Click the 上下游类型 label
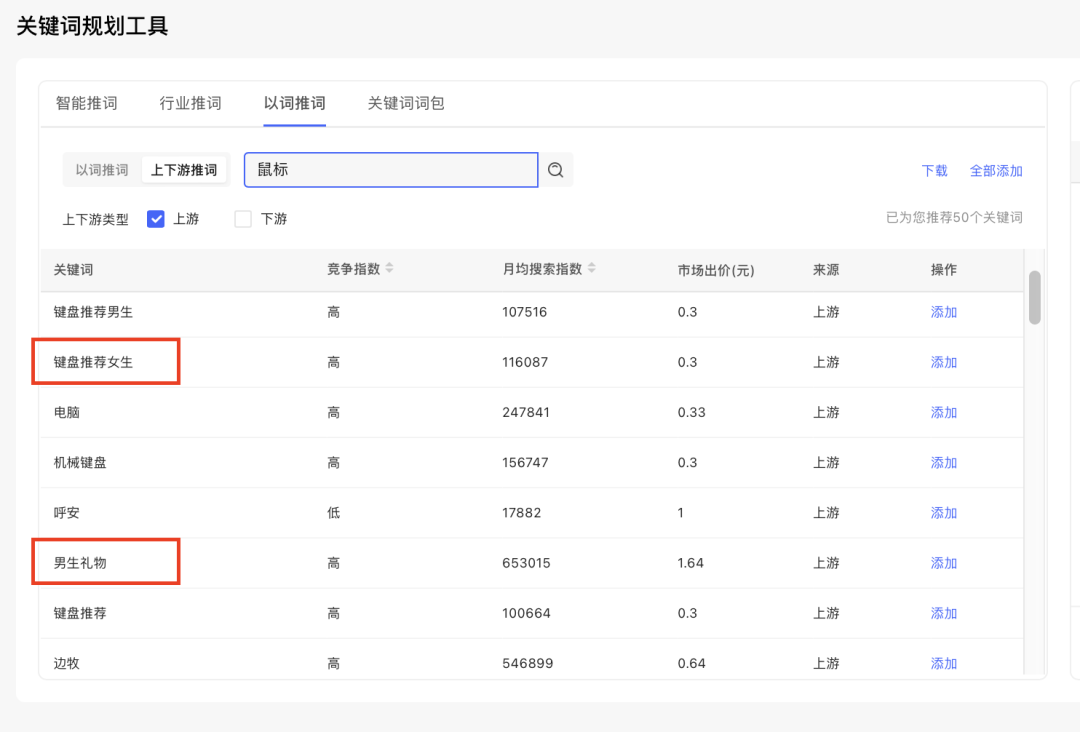Screen dimensions: 1080x732 click(95, 220)
